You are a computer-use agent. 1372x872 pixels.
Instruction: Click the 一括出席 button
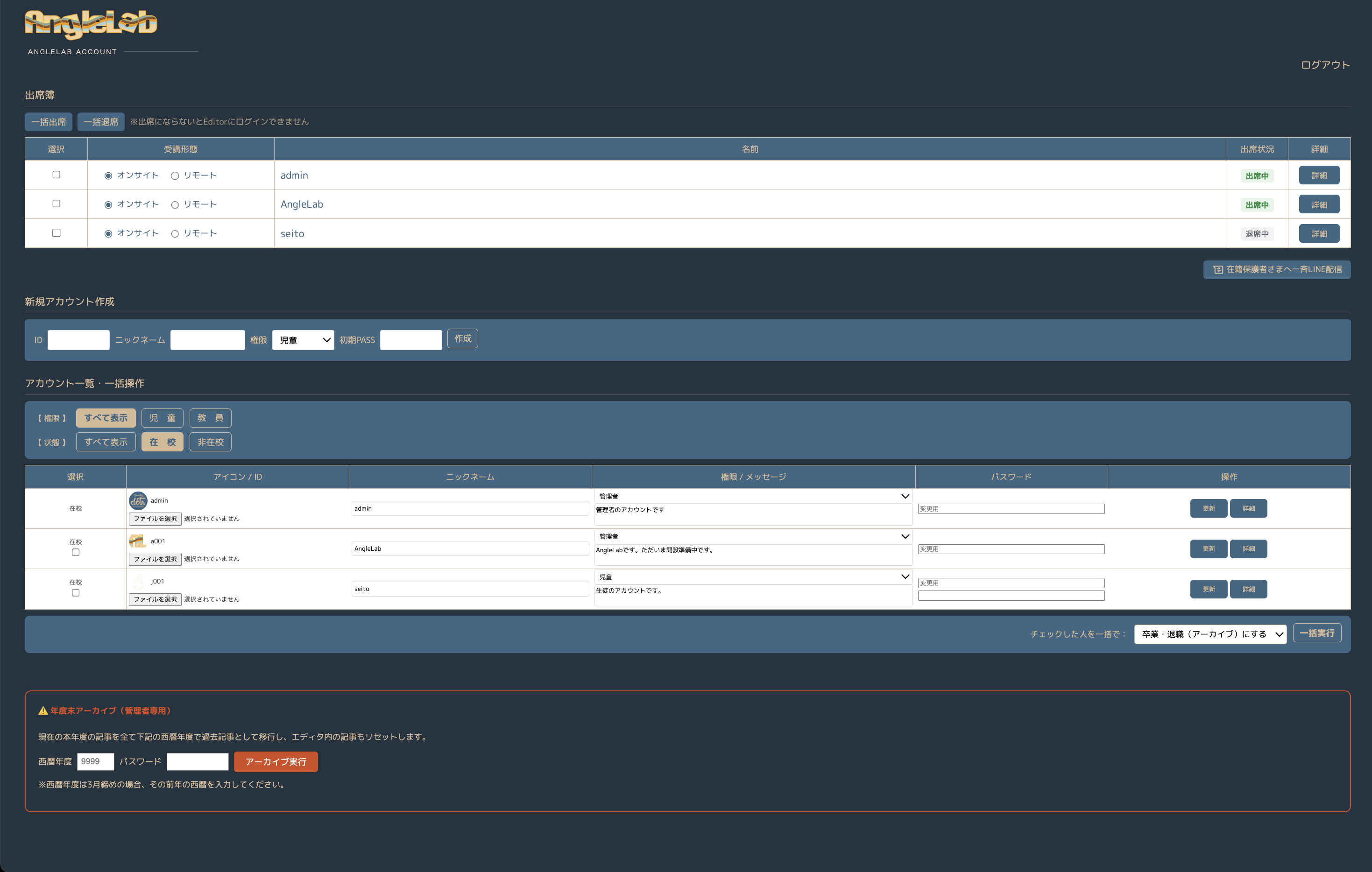[x=49, y=122]
